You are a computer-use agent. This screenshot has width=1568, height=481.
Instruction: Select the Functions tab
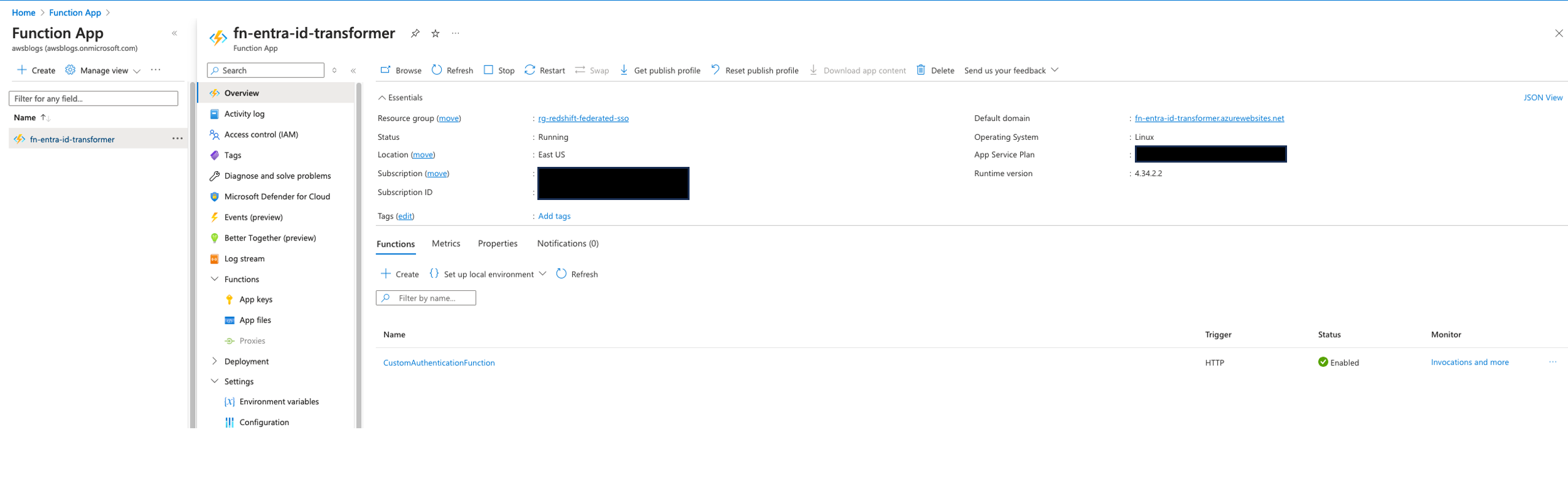pos(396,244)
